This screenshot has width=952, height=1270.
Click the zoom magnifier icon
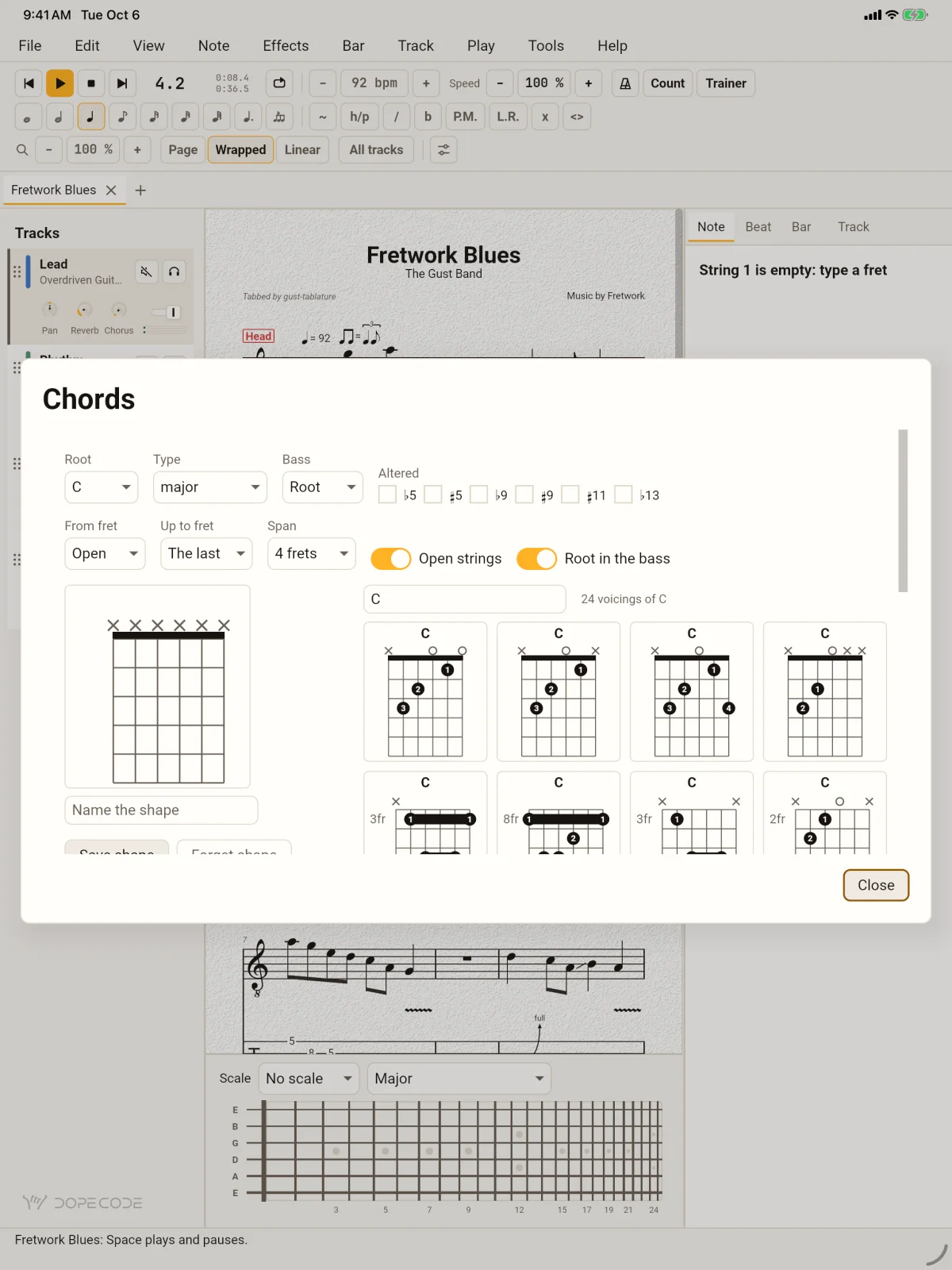click(x=22, y=149)
